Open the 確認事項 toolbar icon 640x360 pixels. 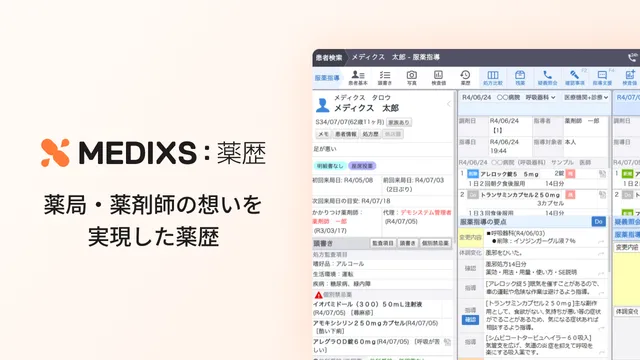pyautogui.click(x=575, y=78)
